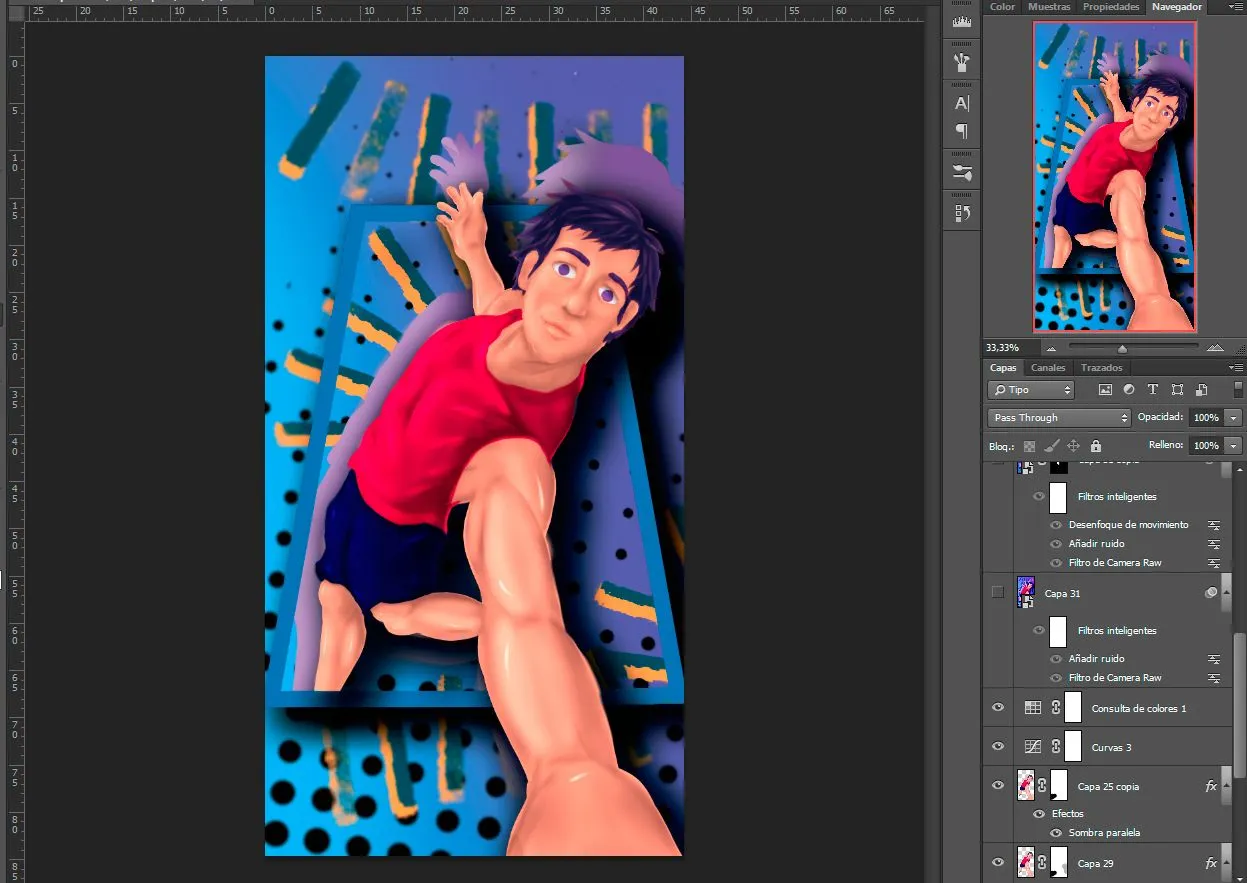Screen dimensions: 1247x883
Task: Click Navigator zoom in large mountains icon
Action: pos(1214,348)
